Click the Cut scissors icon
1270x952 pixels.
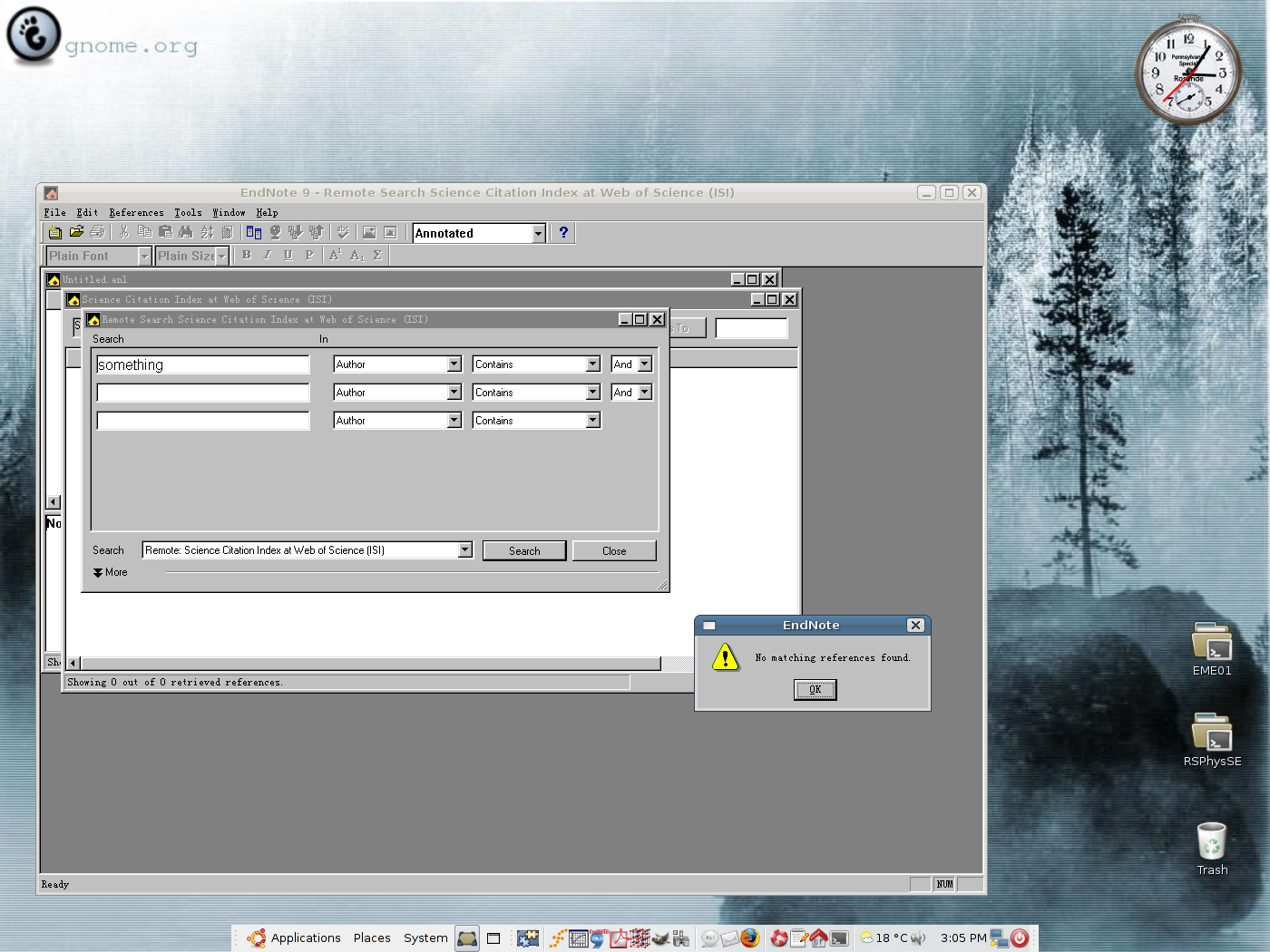124,233
